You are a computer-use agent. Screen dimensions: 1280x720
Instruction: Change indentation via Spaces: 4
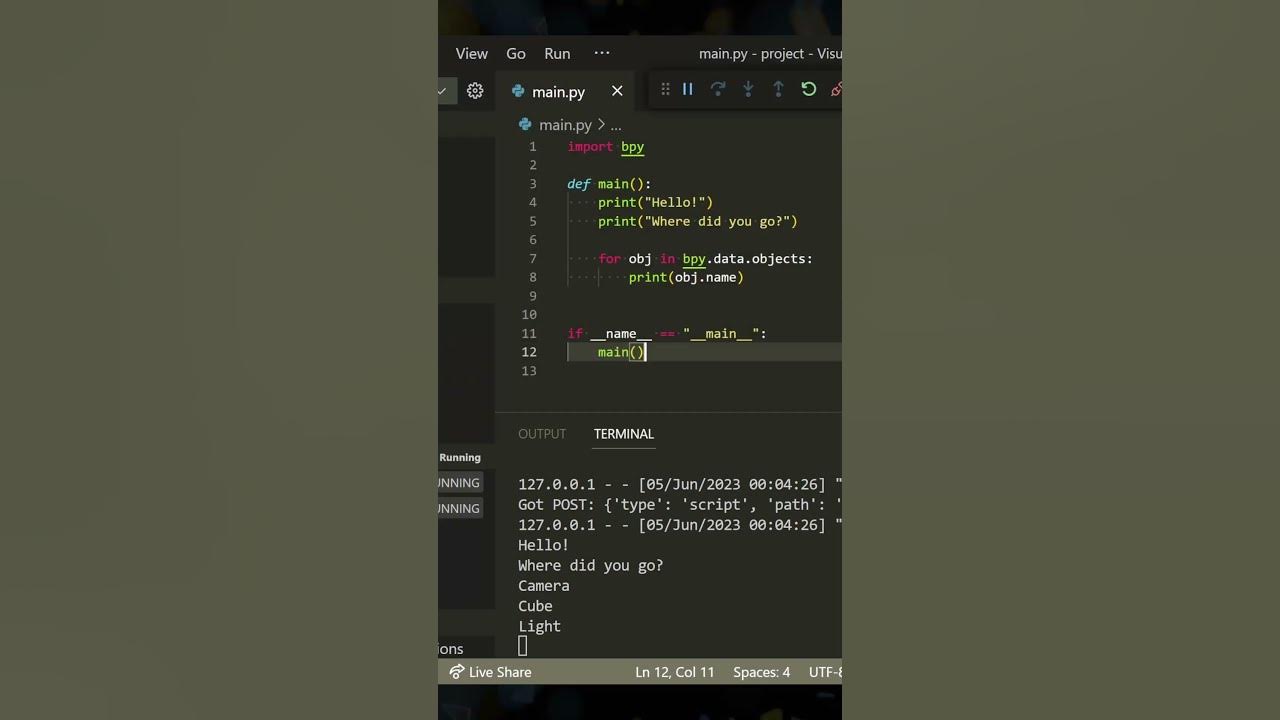[x=761, y=672]
